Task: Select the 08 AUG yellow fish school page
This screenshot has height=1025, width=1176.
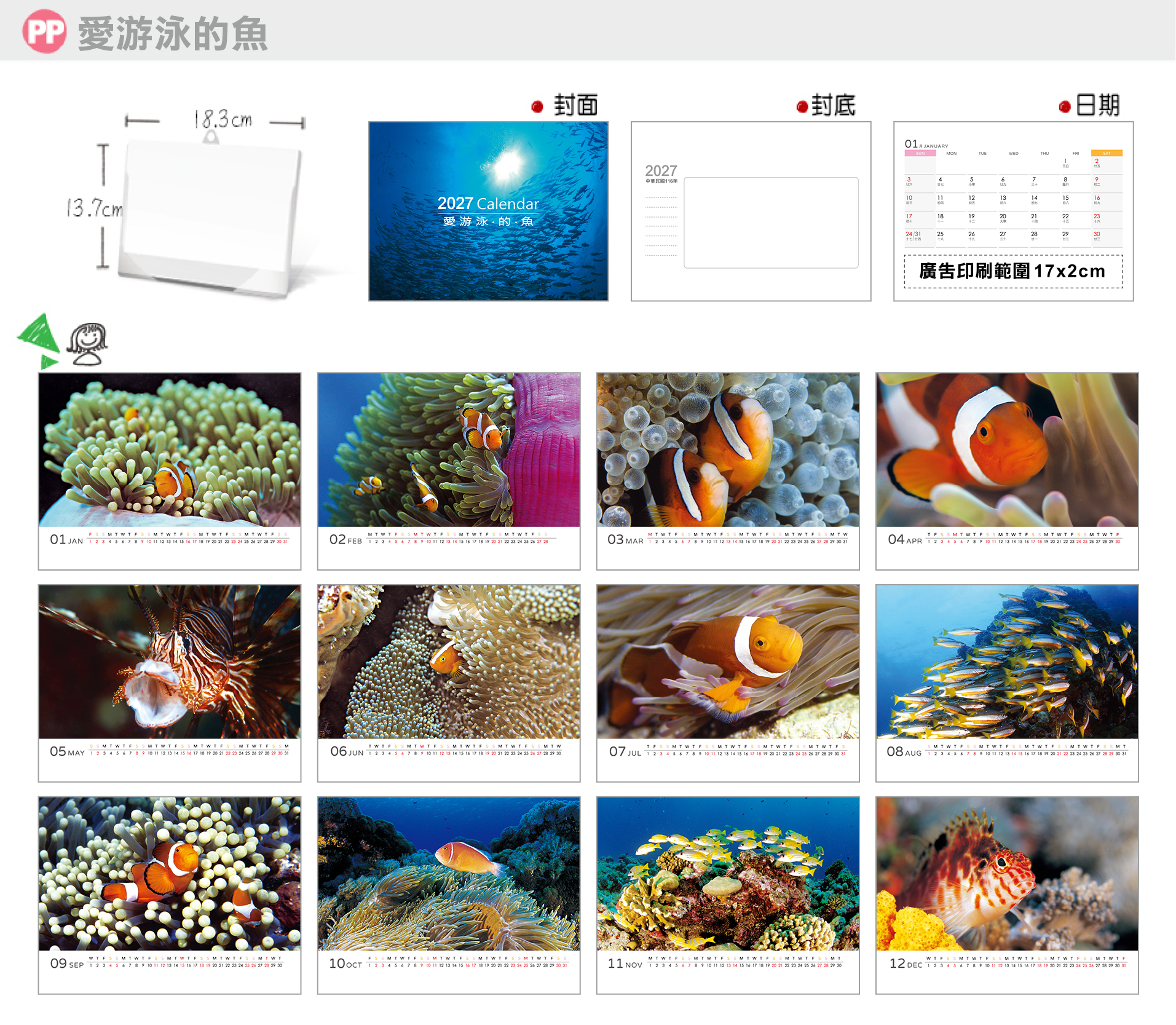Action: (1007, 683)
